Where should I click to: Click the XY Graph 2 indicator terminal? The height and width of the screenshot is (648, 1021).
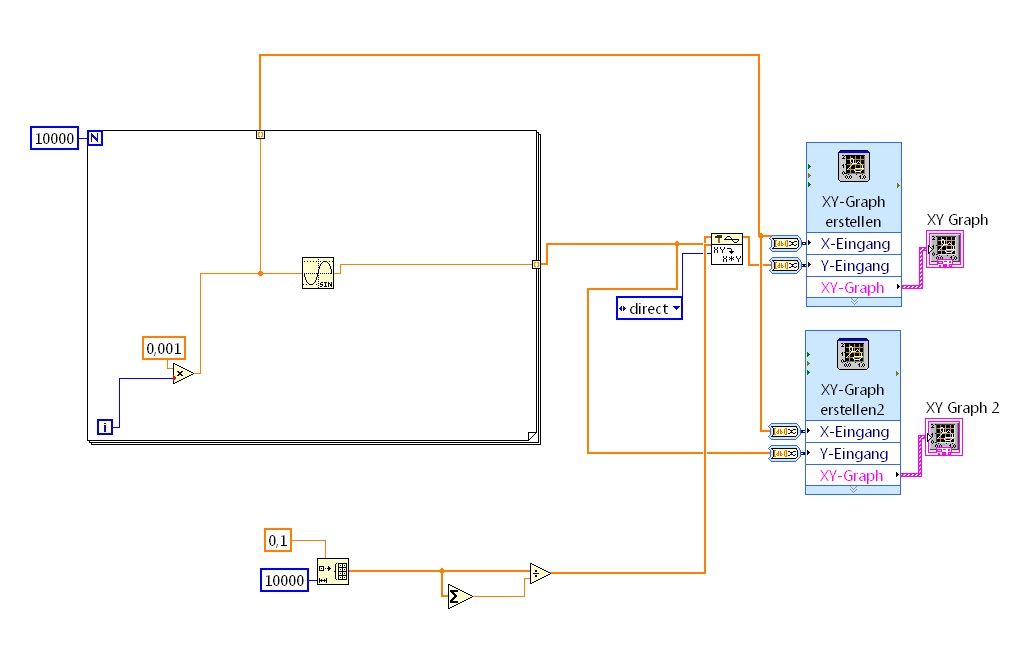point(944,437)
